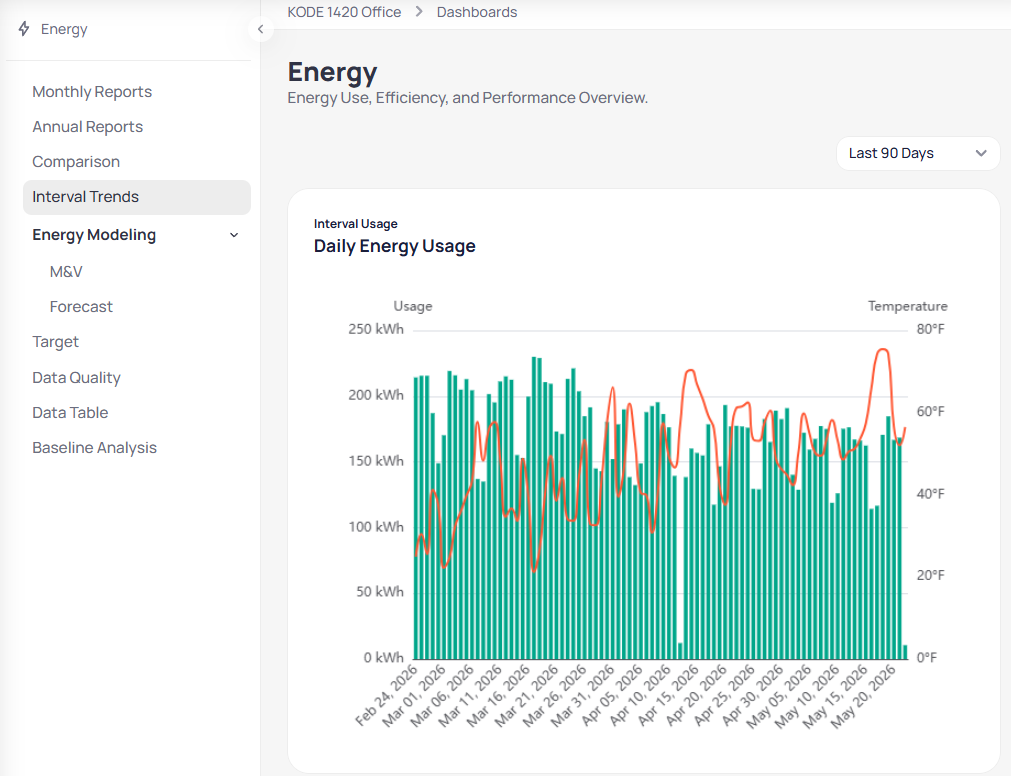Open Annual Reports
The image size is (1011, 776).
click(x=88, y=127)
